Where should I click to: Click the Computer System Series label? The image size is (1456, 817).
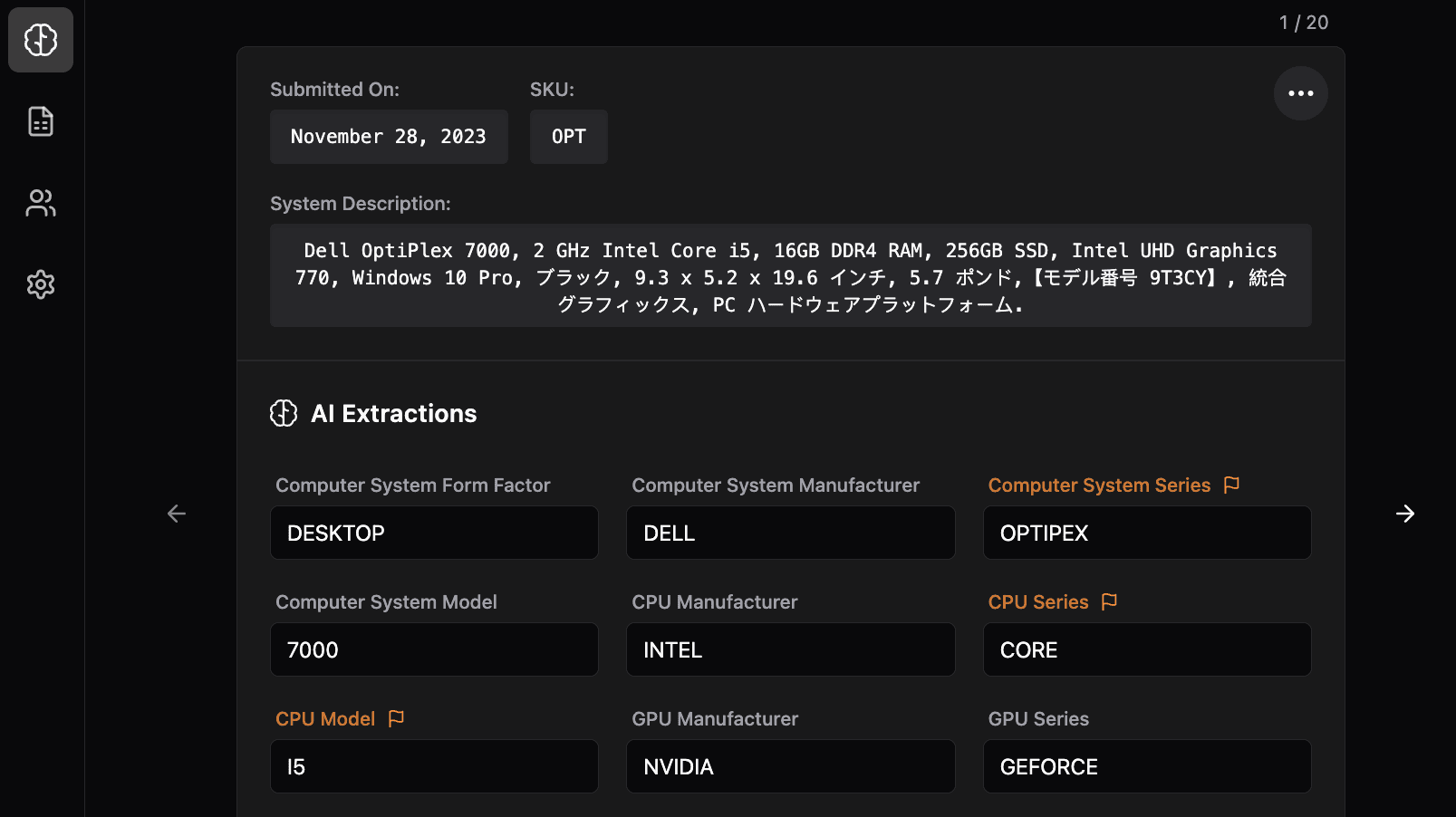[1099, 485]
